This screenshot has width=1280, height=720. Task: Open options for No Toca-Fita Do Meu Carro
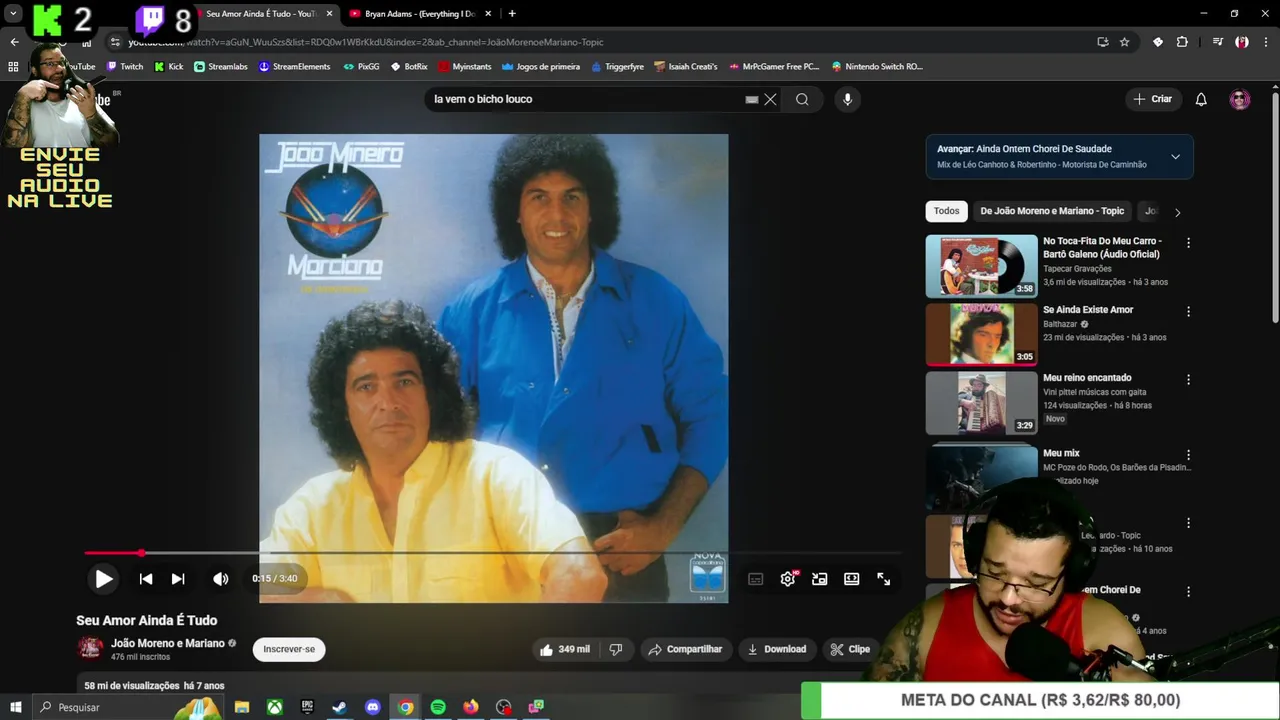1188,243
